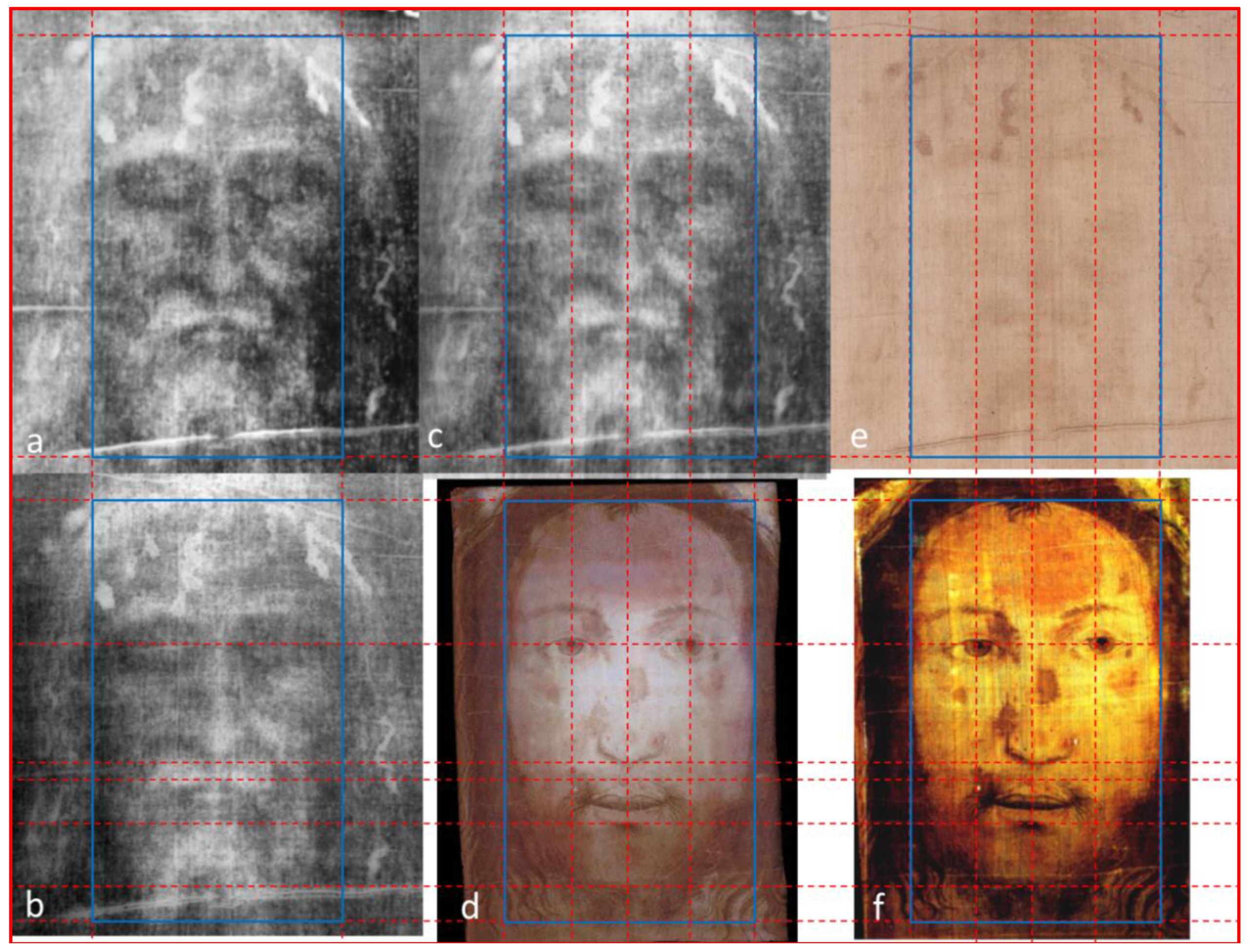This screenshot has height=952, width=1250.
Task: Click the panel label "b"
Action: (35, 905)
